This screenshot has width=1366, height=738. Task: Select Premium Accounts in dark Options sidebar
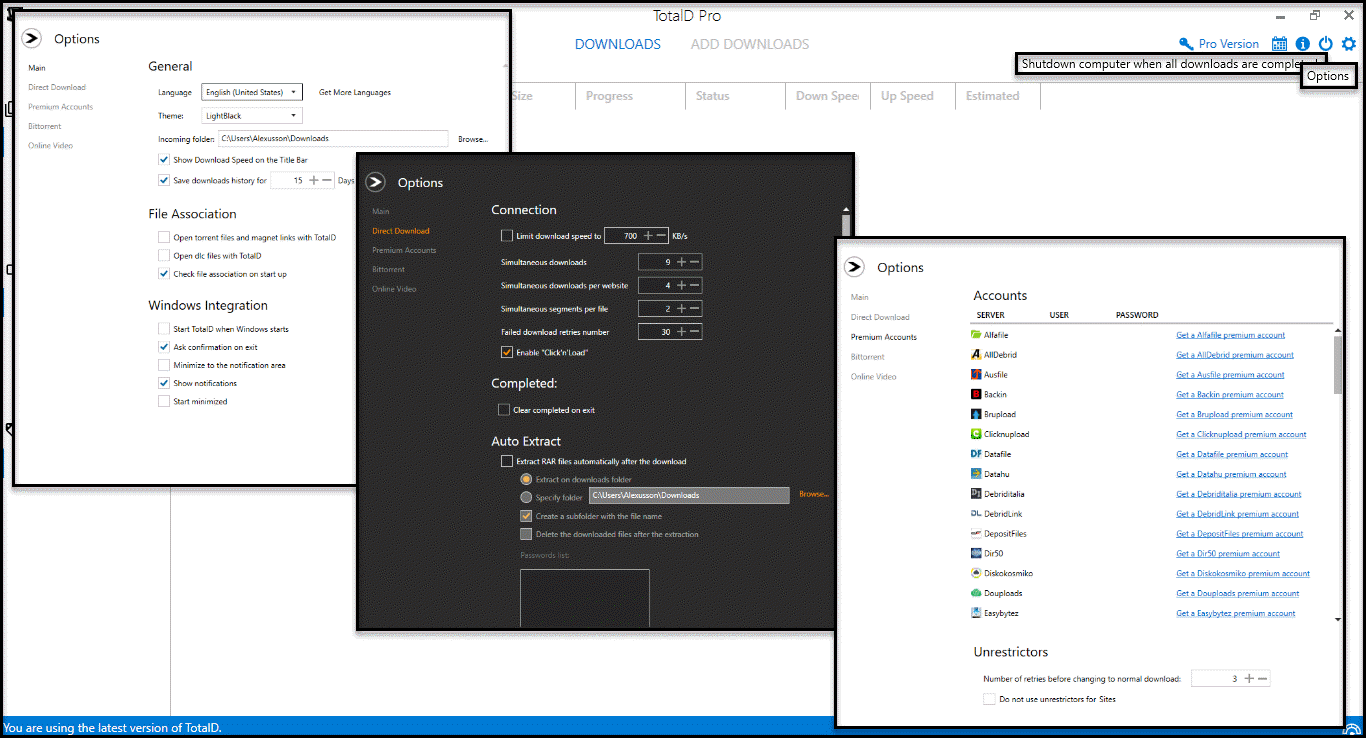(x=404, y=250)
